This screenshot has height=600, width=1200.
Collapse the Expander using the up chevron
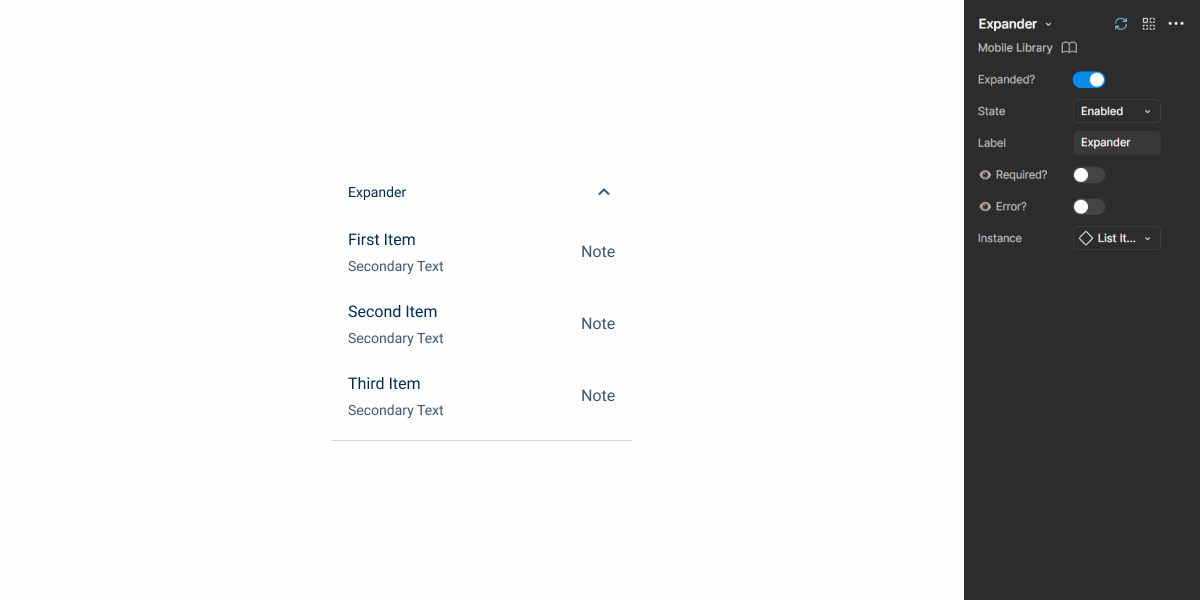tap(603, 191)
